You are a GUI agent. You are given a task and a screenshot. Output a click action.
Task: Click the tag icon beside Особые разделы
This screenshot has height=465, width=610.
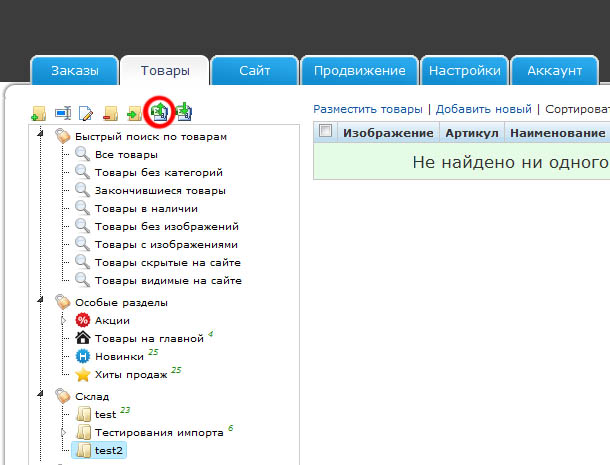63,302
